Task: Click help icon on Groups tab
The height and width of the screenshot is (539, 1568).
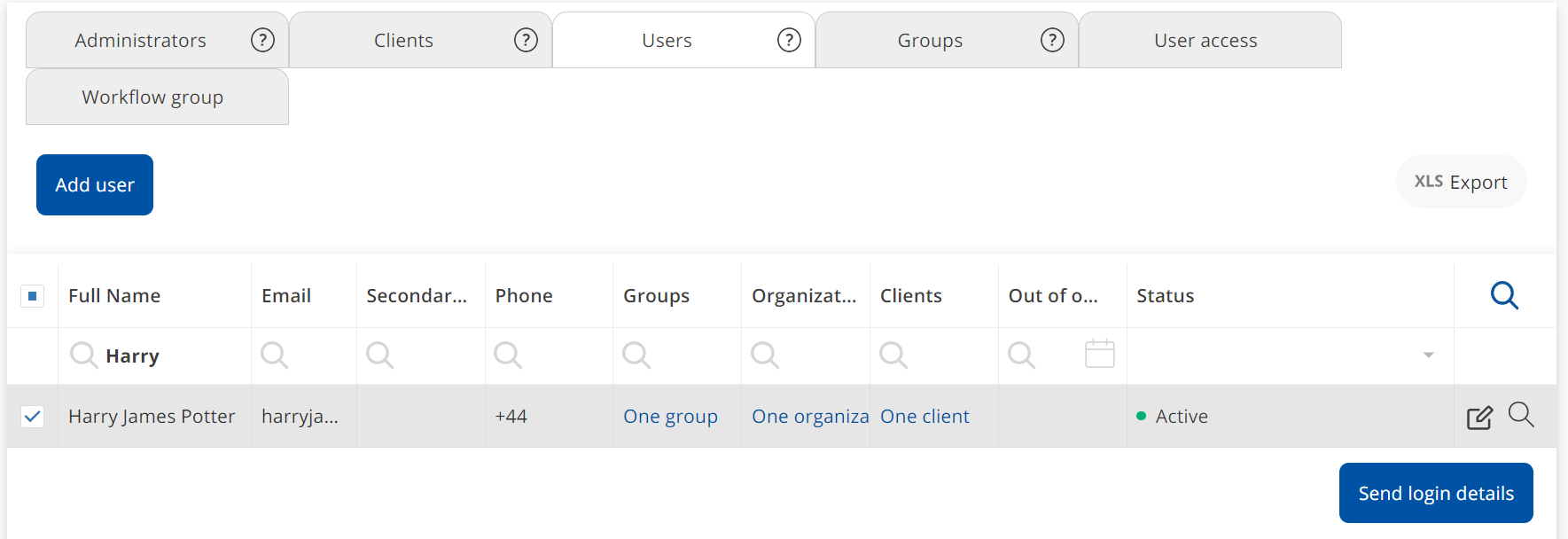Action: pos(1052,40)
